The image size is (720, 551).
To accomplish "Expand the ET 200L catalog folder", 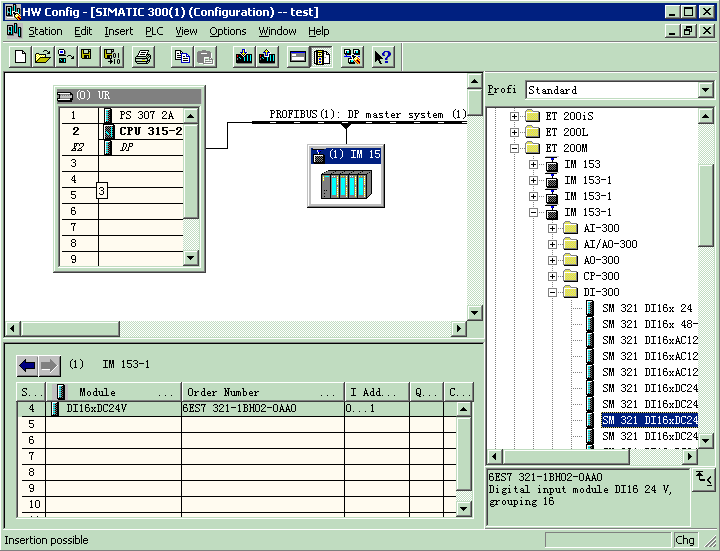I will click(x=515, y=132).
